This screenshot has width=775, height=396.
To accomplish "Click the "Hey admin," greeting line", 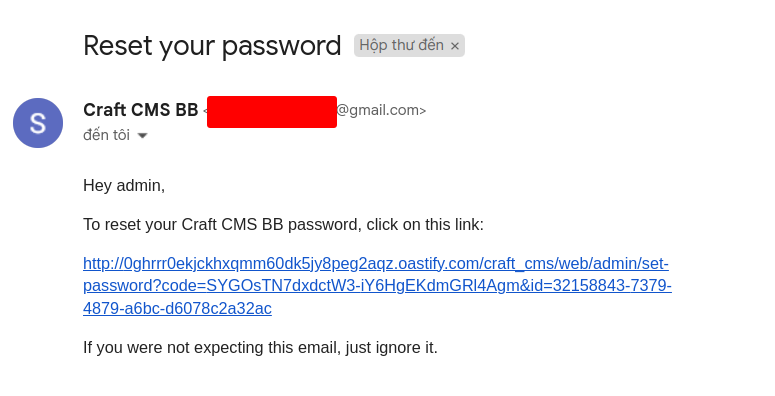I will (x=124, y=185).
